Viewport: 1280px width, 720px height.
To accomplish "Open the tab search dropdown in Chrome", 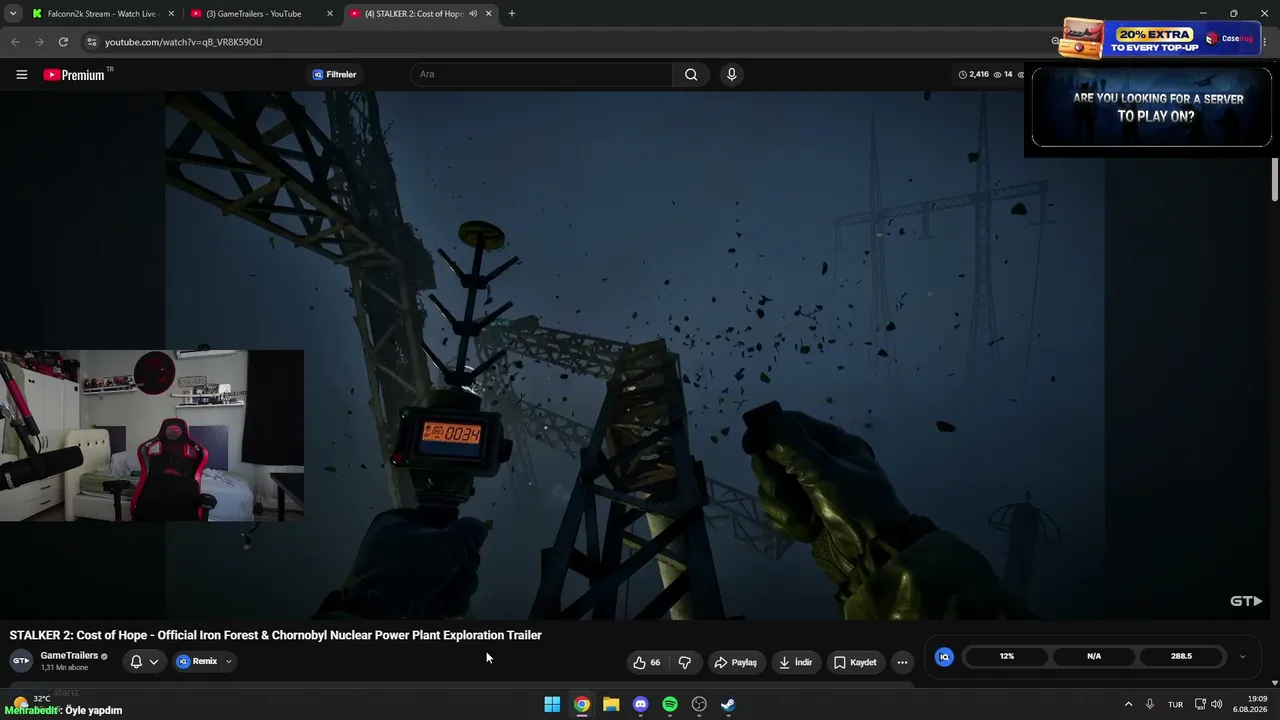I will (13, 14).
